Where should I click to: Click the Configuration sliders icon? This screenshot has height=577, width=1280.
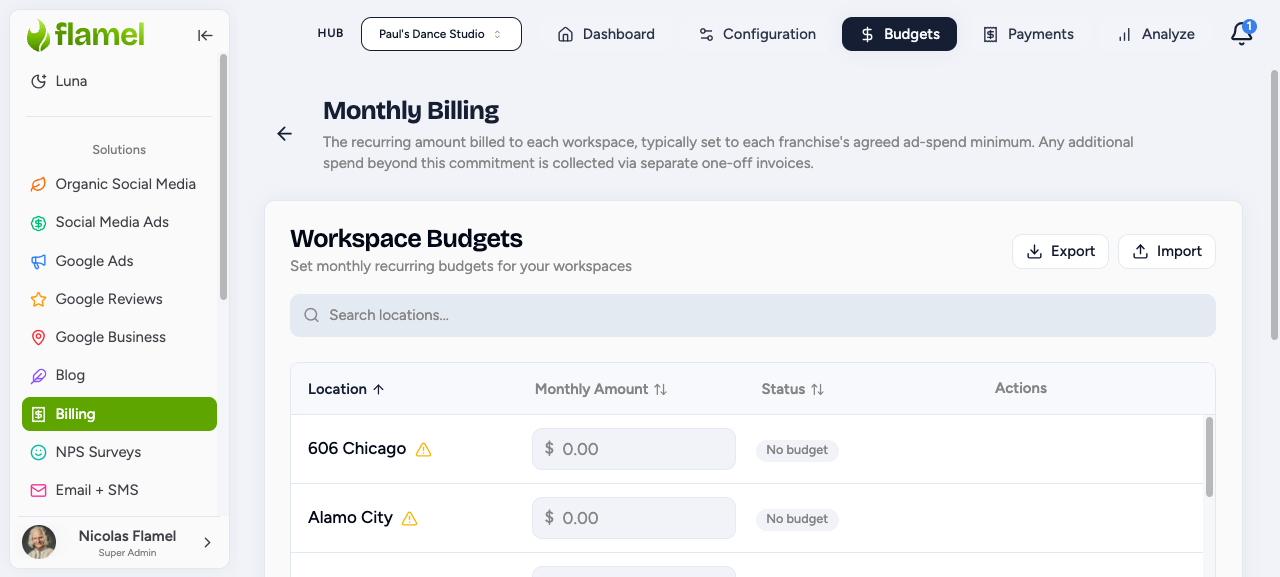coord(706,34)
